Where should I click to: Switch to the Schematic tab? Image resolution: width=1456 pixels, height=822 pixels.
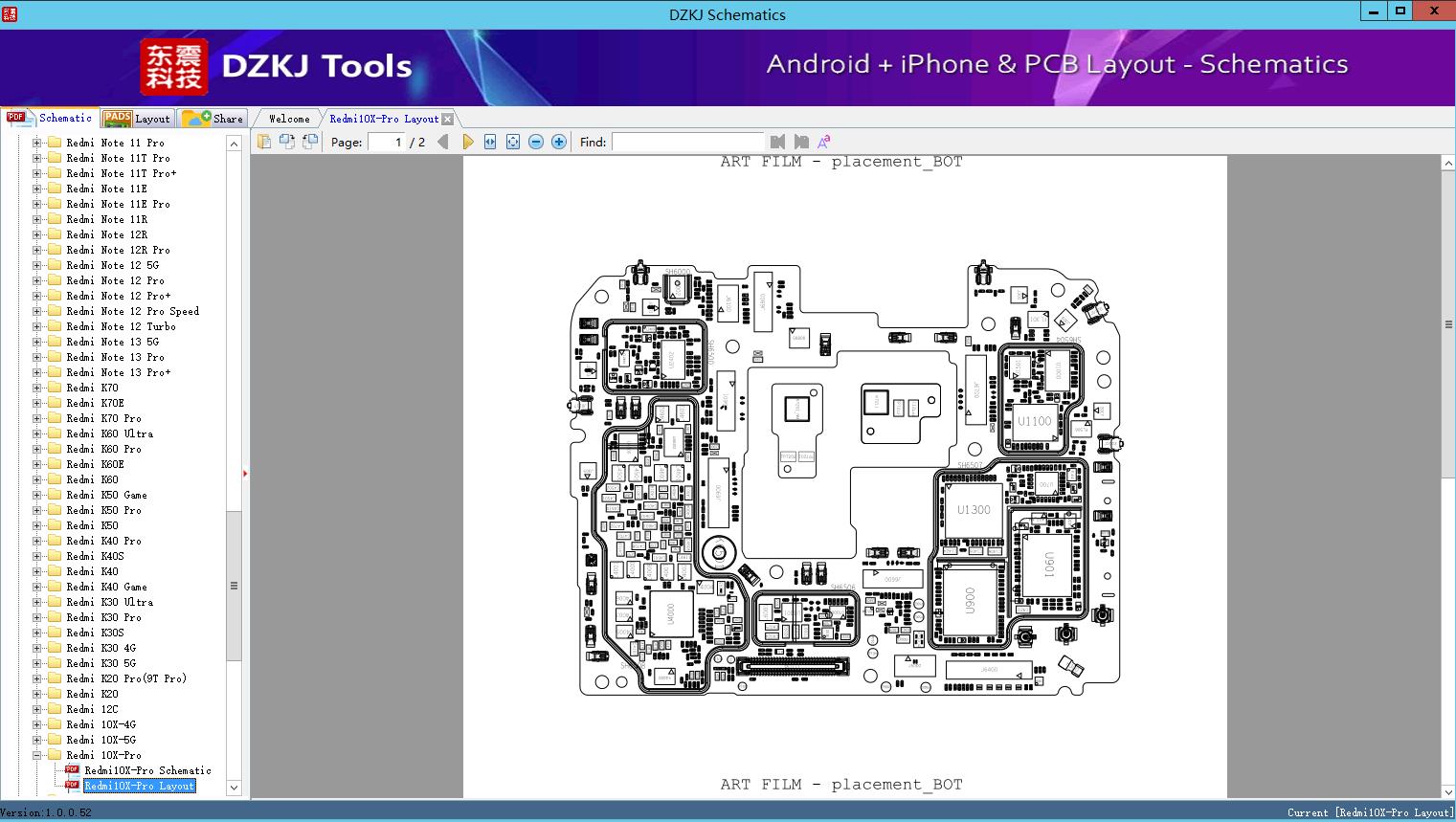pyautogui.click(x=50, y=118)
